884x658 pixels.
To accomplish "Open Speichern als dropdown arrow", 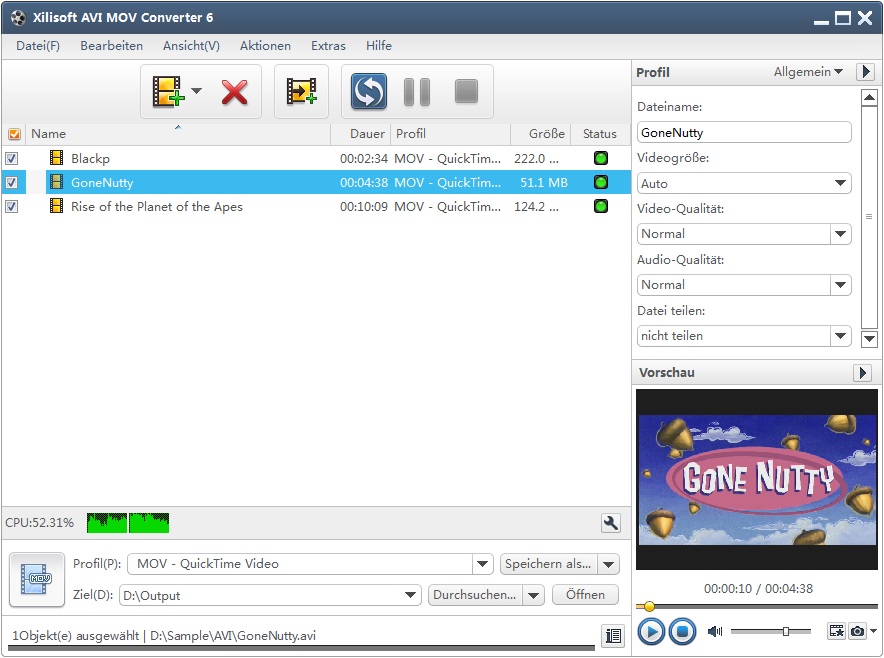I will pyautogui.click(x=608, y=564).
